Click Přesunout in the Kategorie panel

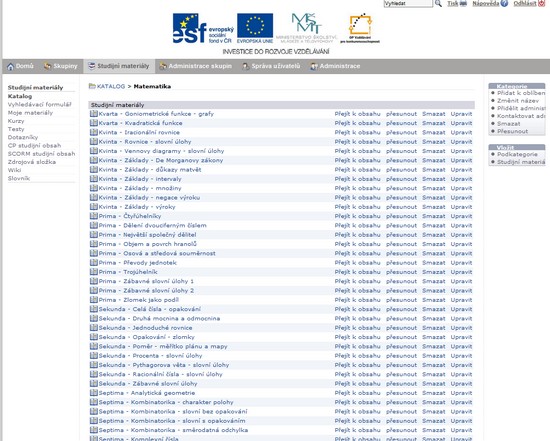click(512, 131)
